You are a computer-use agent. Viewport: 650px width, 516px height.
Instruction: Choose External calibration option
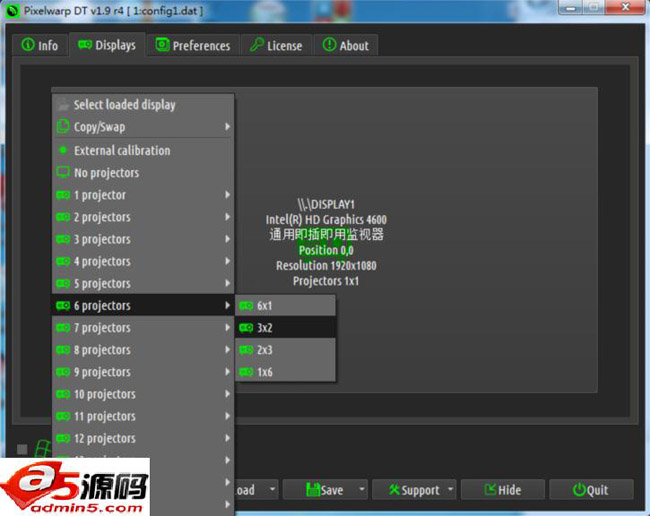pyautogui.click(x=143, y=150)
